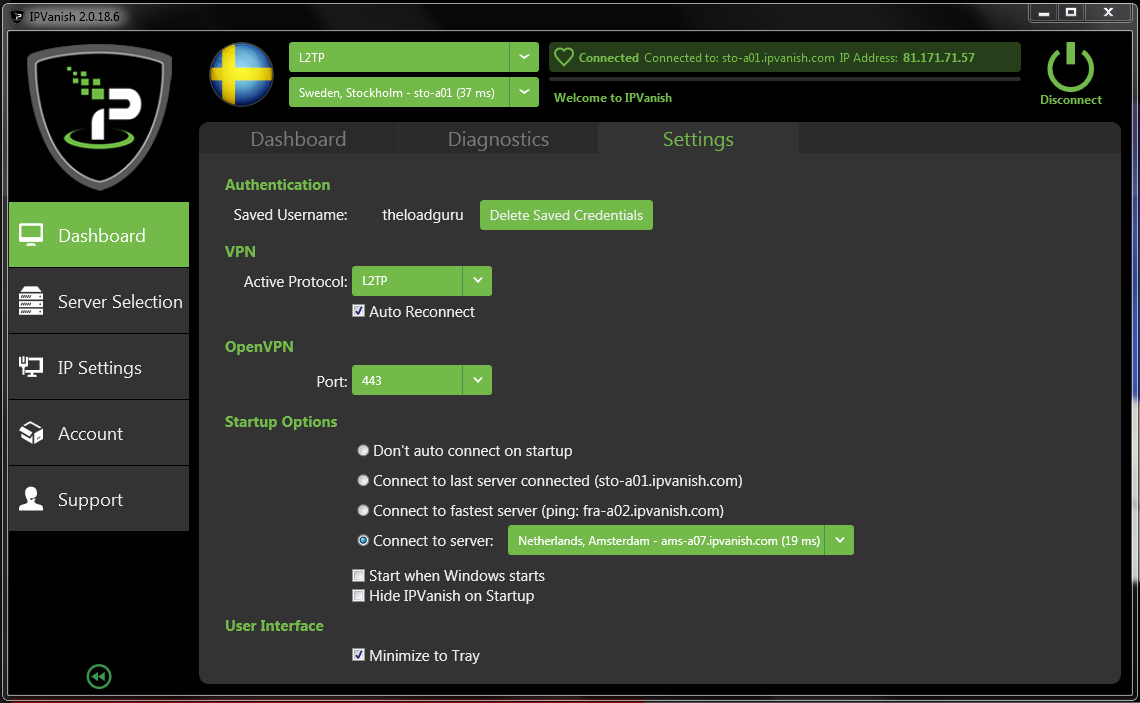Click the connection progress bar under status
1140x703 pixels.
click(x=784, y=79)
